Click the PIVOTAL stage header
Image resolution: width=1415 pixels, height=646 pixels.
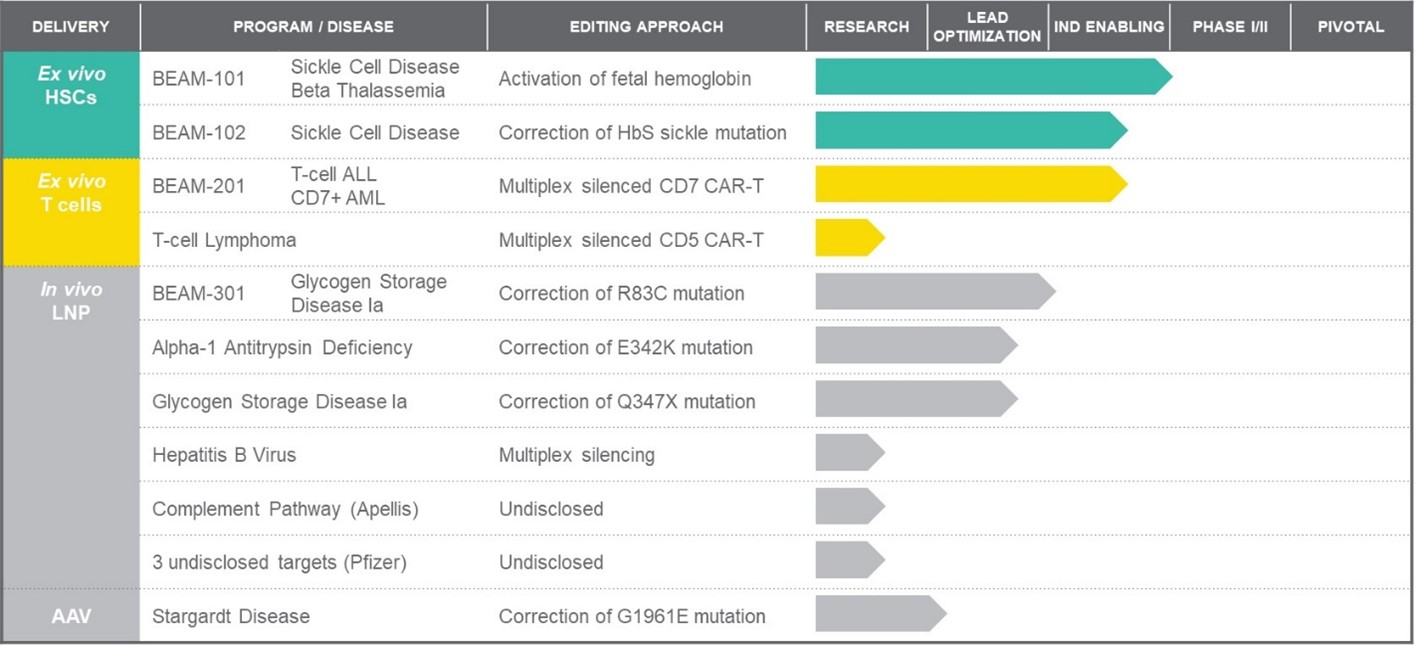point(1350,27)
